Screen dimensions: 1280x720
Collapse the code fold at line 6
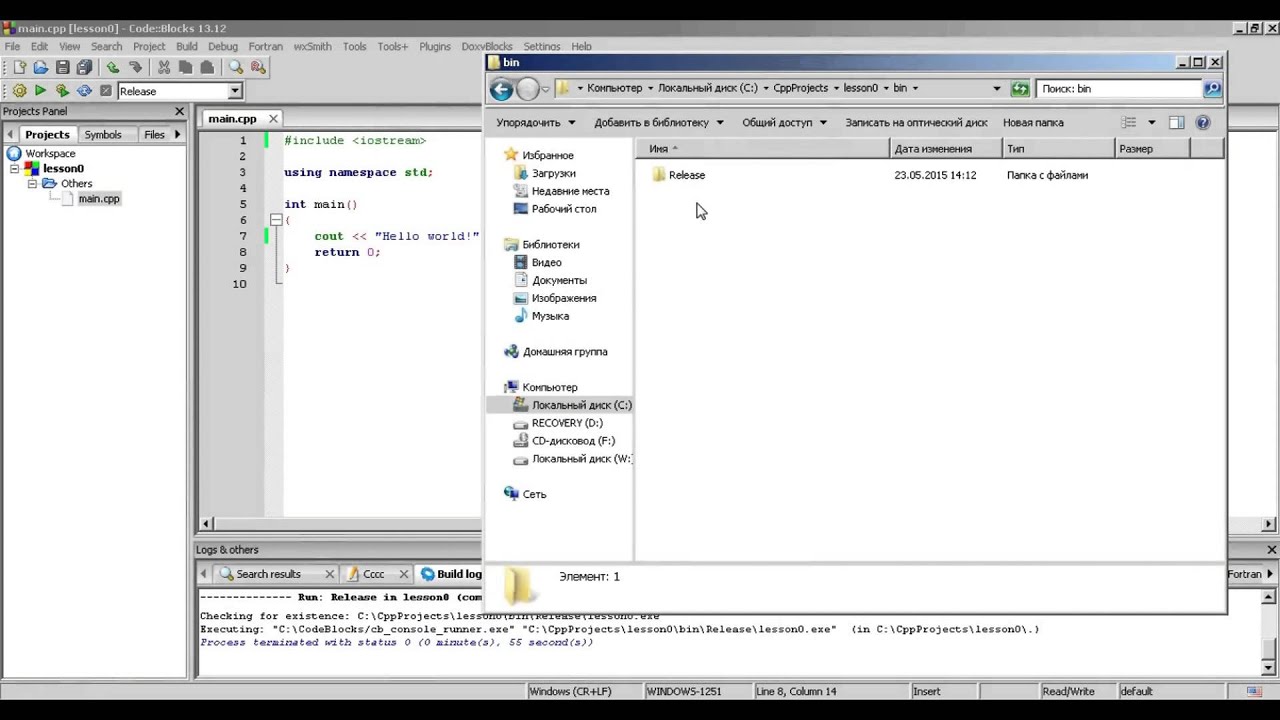[x=275, y=220]
